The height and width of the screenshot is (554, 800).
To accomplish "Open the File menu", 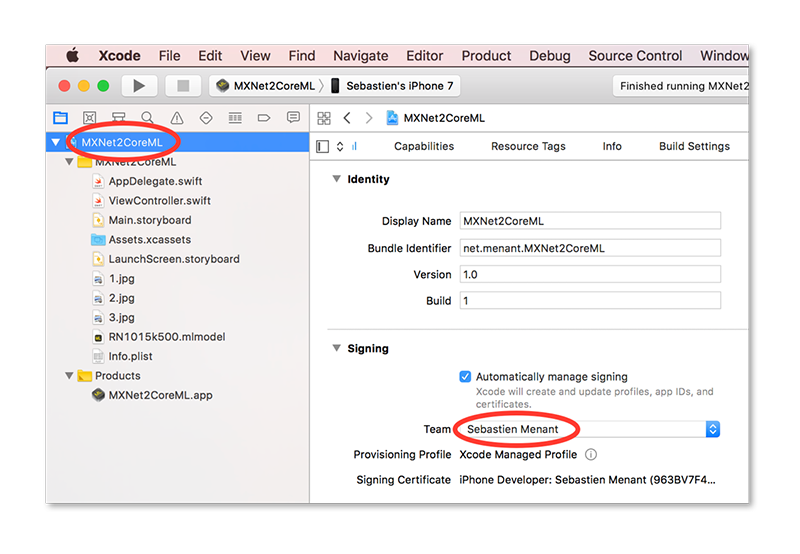I will tap(169, 56).
